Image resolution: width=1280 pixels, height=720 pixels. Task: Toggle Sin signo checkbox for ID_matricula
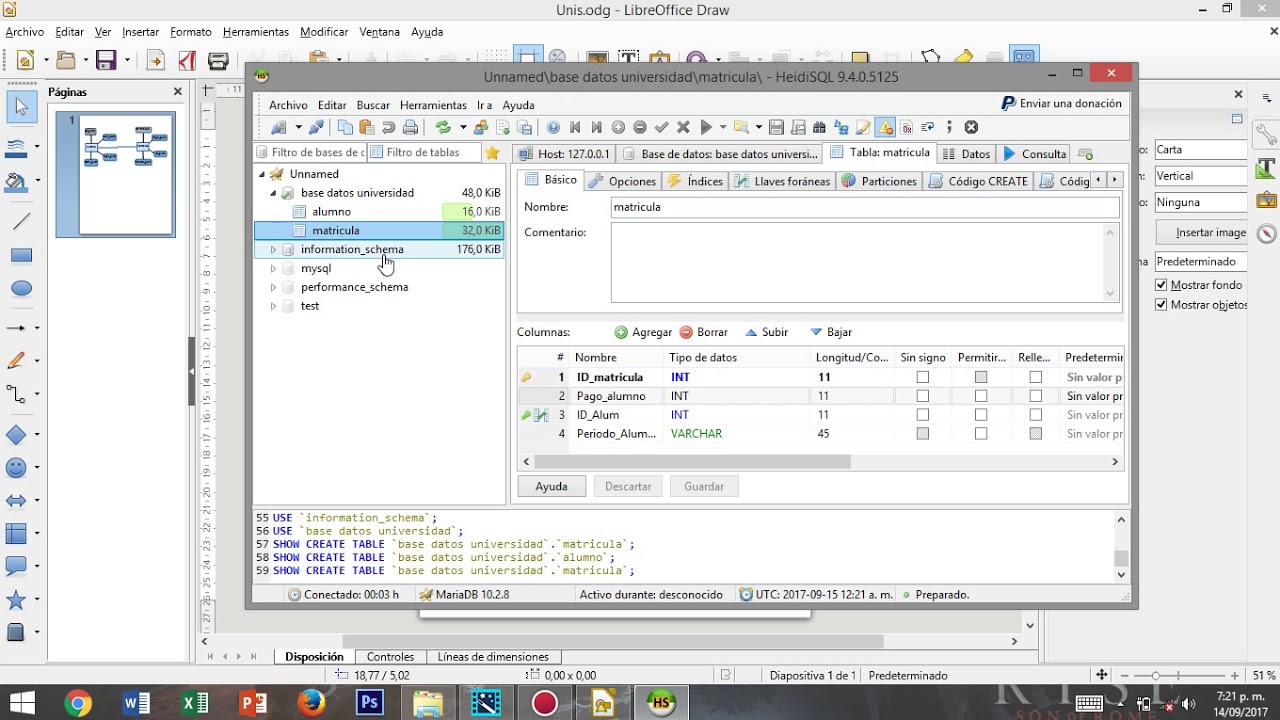tap(923, 377)
